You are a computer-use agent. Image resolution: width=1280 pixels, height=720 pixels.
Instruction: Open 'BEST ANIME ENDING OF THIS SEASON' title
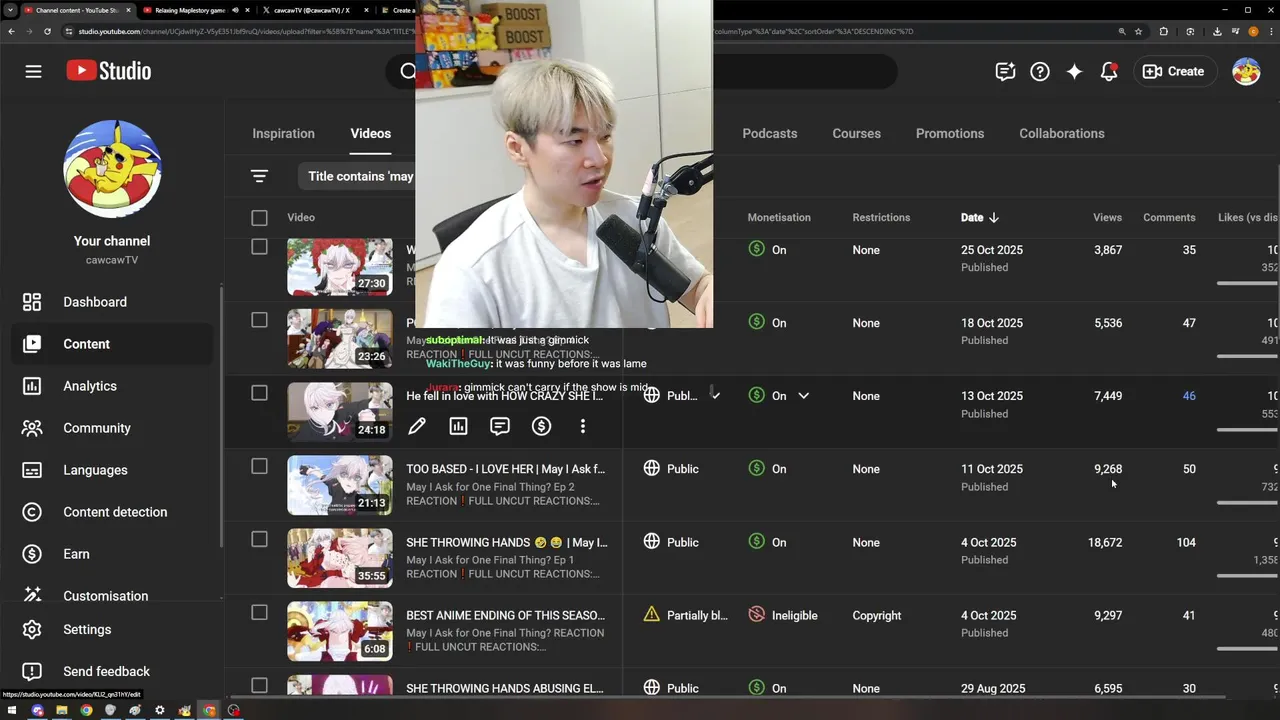tap(505, 615)
